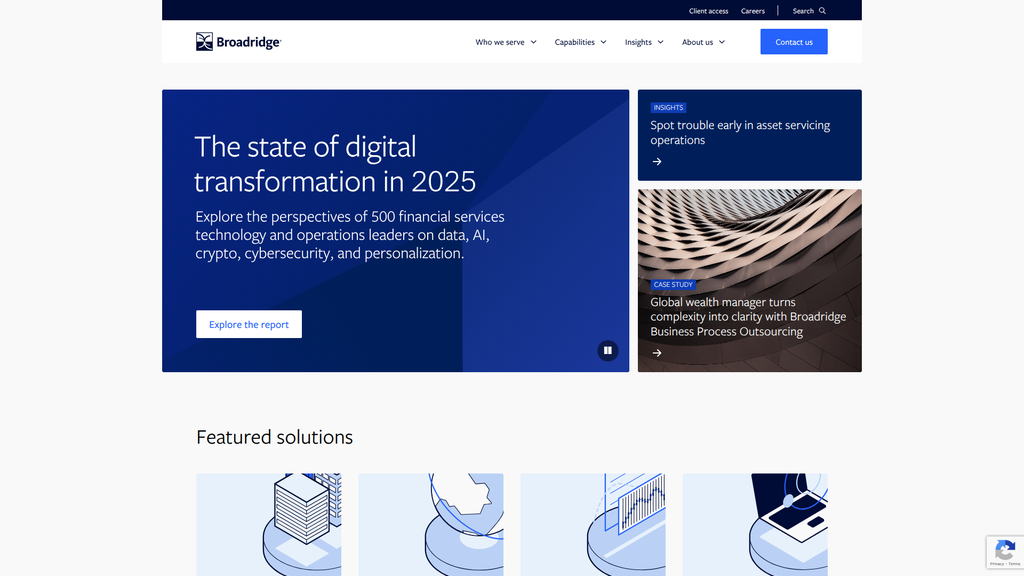This screenshot has height=576, width=1024.
Task: Click the laptop illustration solution card
Action: tap(755, 524)
